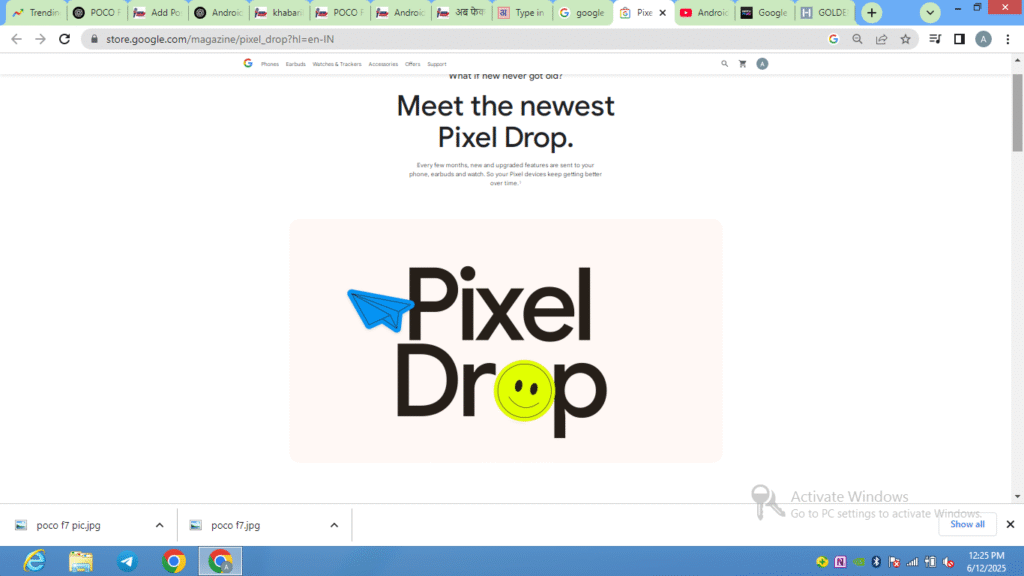Viewport: 1024px width, 576px height.
Task: Open Support in store navigation
Action: click(437, 64)
